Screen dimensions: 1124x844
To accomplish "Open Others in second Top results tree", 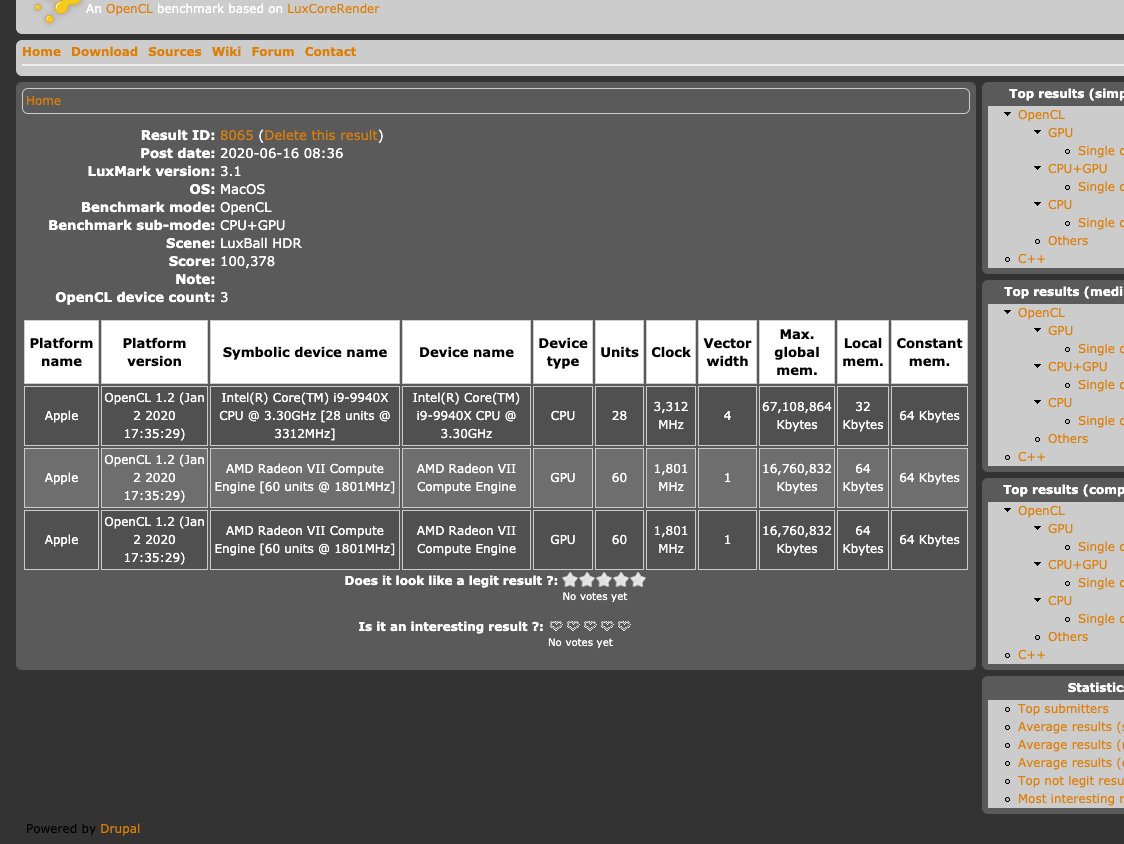I will point(1067,439).
